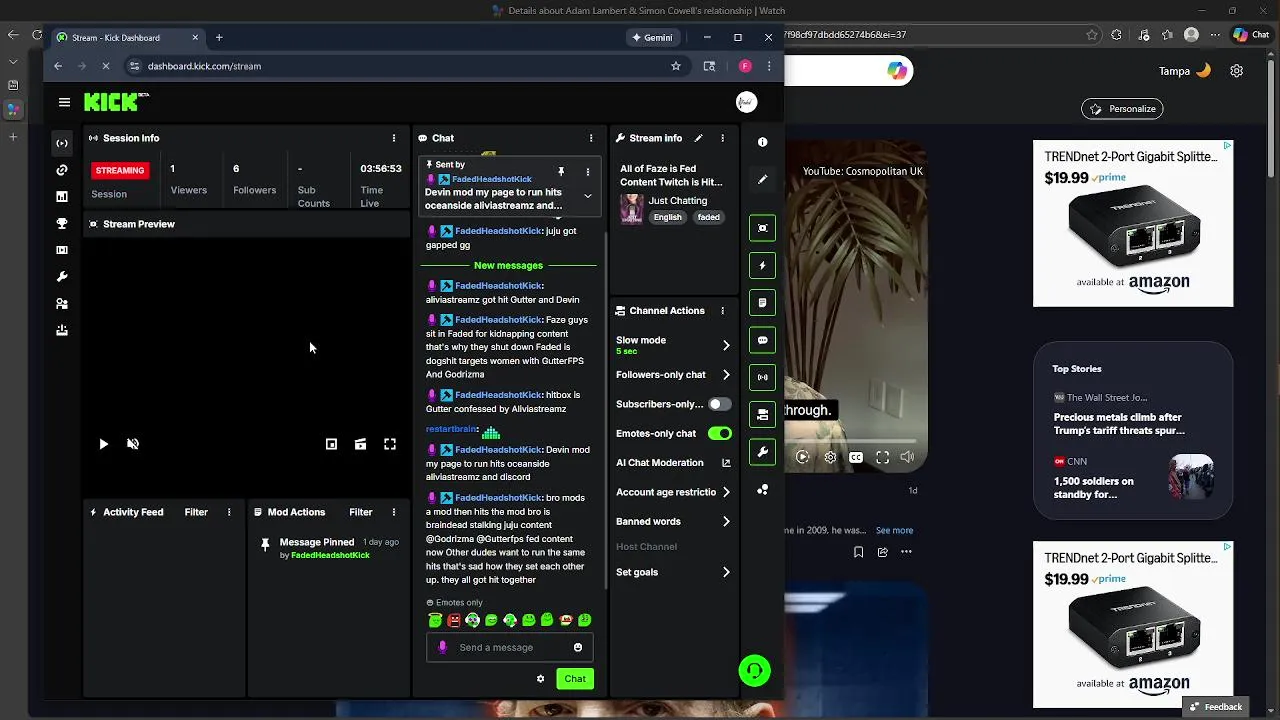
Task: Toggle the Chat bubble widget in right bar
Action: [x=762, y=340]
